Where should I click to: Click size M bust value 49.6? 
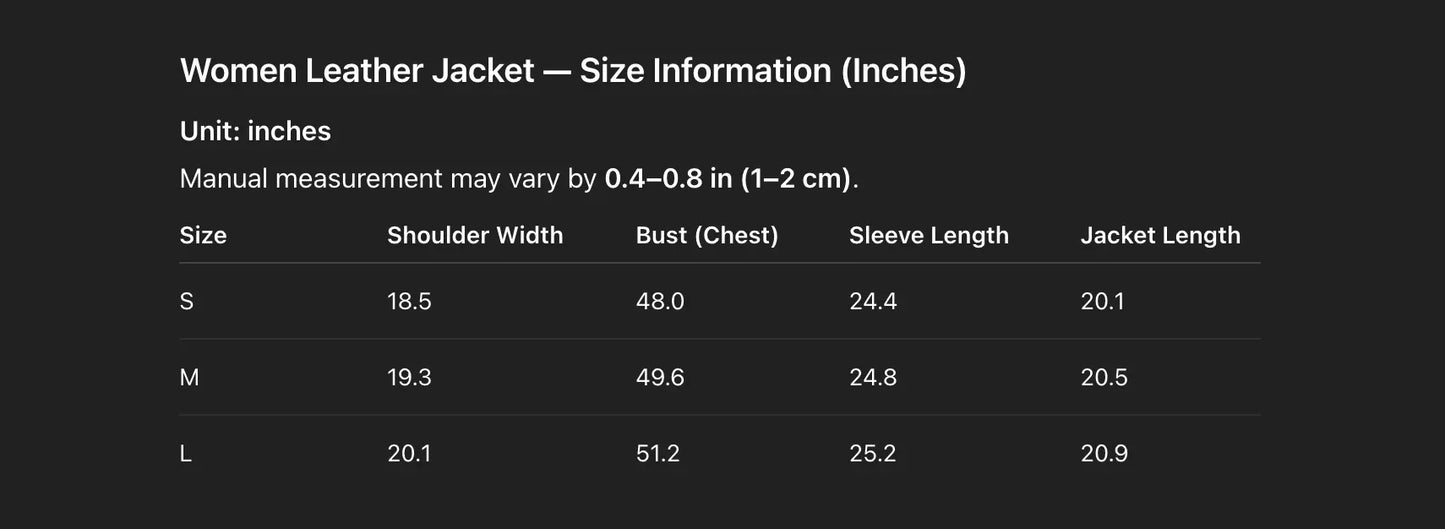[x=660, y=377]
